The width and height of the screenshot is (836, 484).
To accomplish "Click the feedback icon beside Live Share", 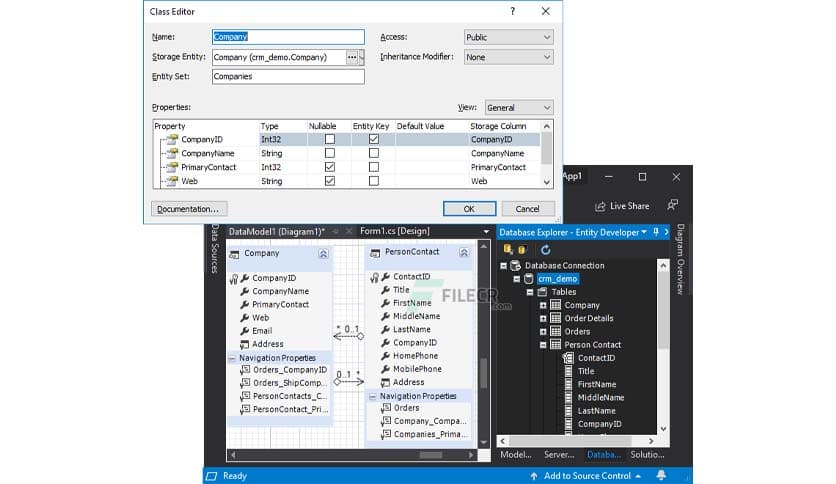I will (x=672, y=205).
